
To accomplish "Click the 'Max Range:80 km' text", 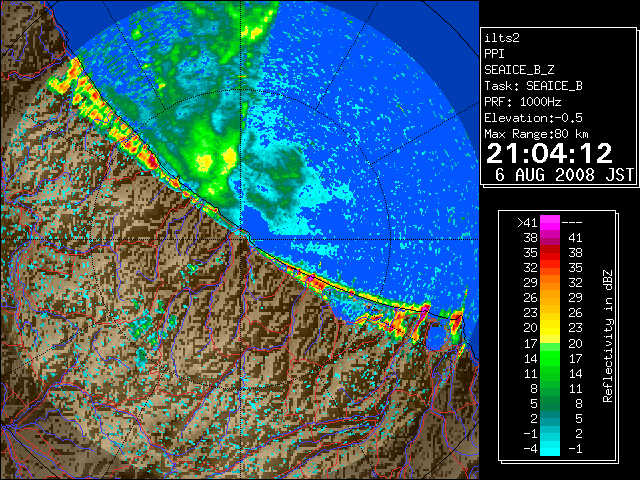I will click(x=536, y=134).
